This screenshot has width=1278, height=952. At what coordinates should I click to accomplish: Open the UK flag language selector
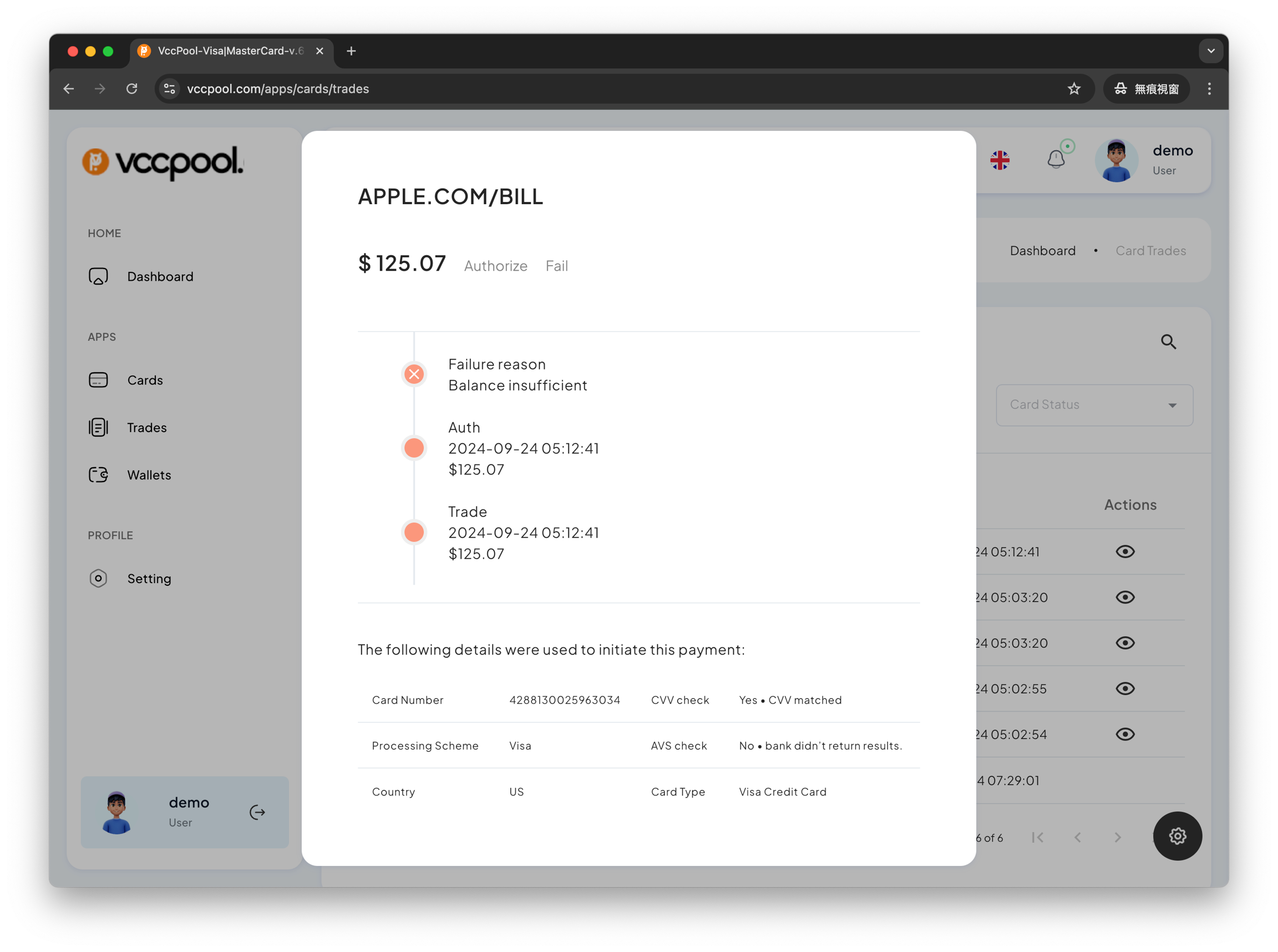coord(1000,160)
